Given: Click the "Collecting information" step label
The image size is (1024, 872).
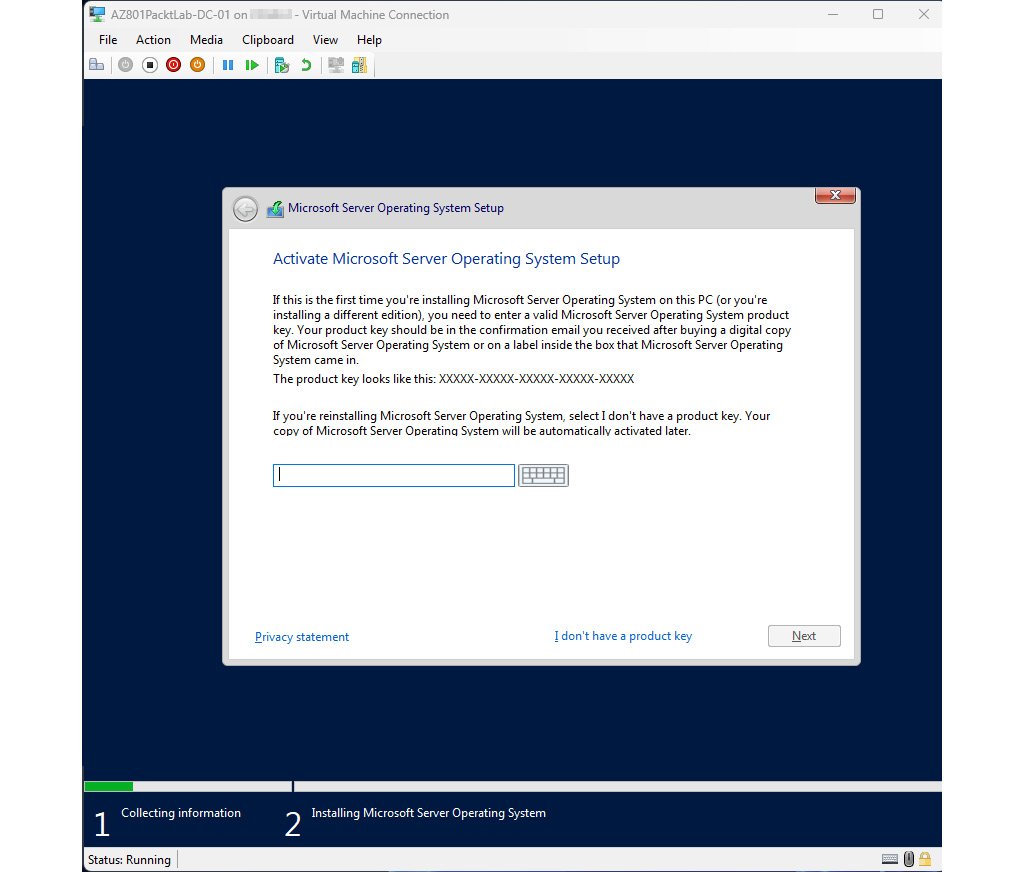Looking at the screenshot, I should coord(181,813).
